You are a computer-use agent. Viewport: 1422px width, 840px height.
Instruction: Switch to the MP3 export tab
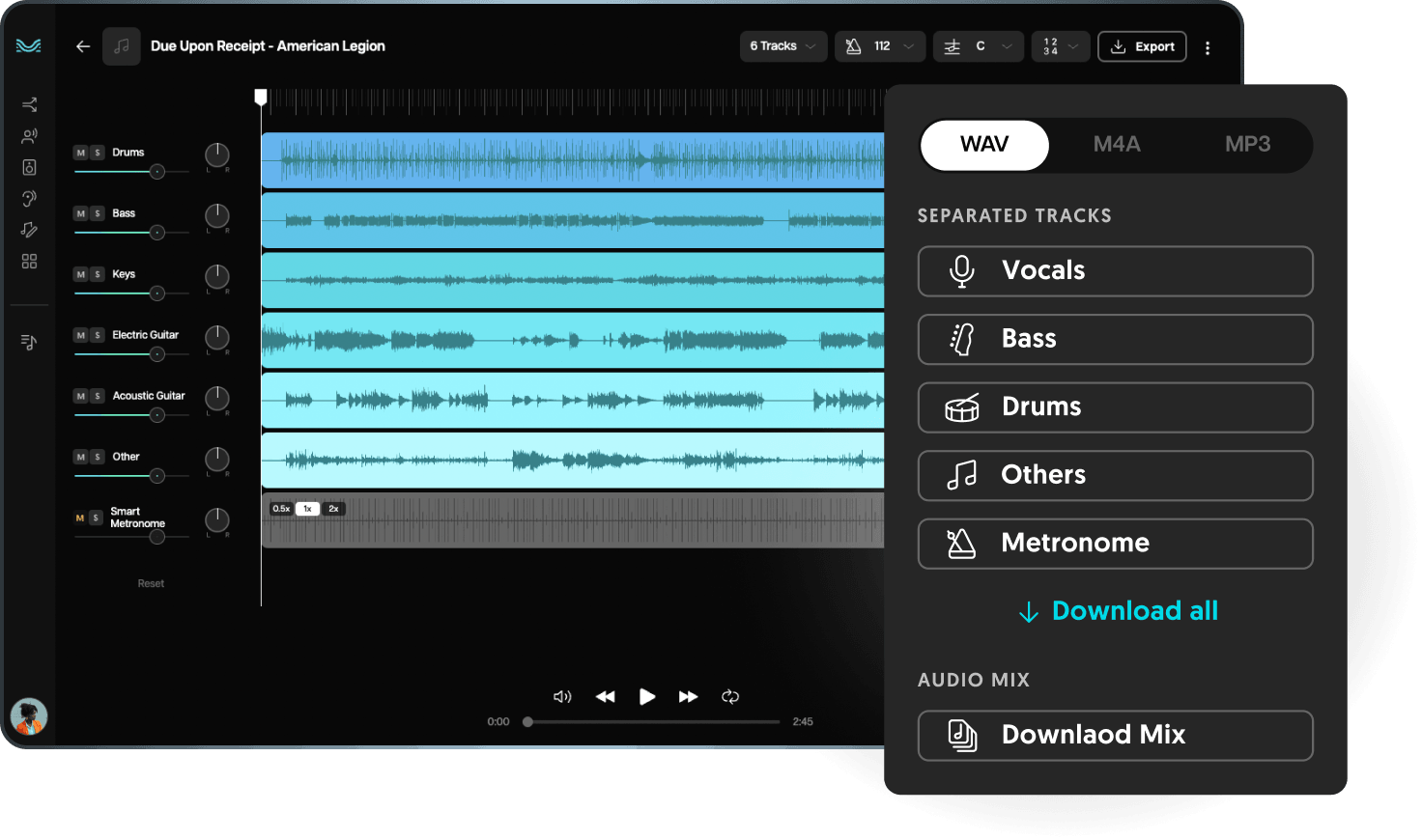[x=1247, y=144]
